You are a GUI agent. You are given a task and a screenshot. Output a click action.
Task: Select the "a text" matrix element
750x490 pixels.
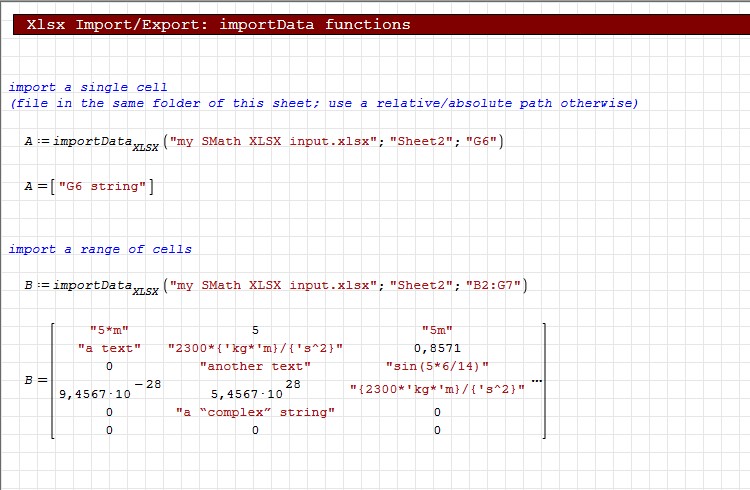108,347
